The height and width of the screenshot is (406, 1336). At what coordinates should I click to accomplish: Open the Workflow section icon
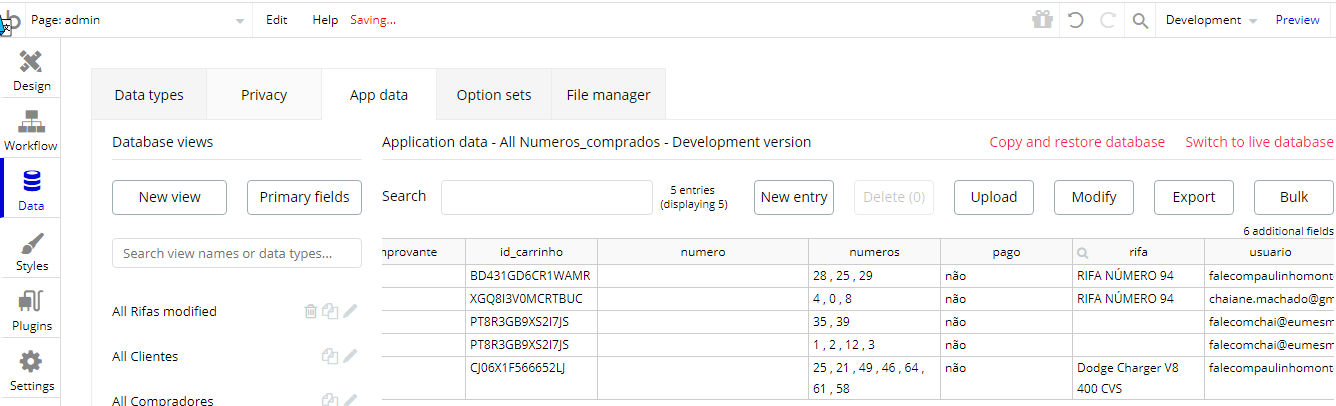(x=31, y=122)
